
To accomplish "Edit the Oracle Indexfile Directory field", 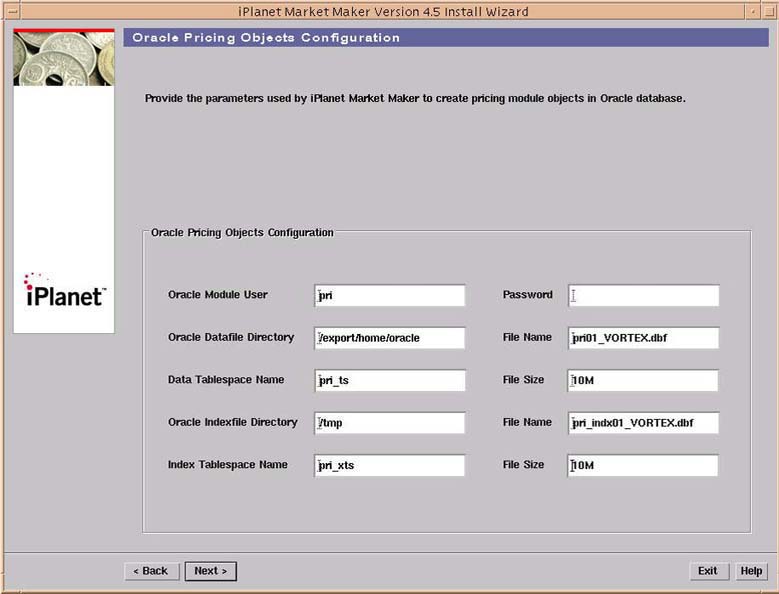I will [390, 423].
